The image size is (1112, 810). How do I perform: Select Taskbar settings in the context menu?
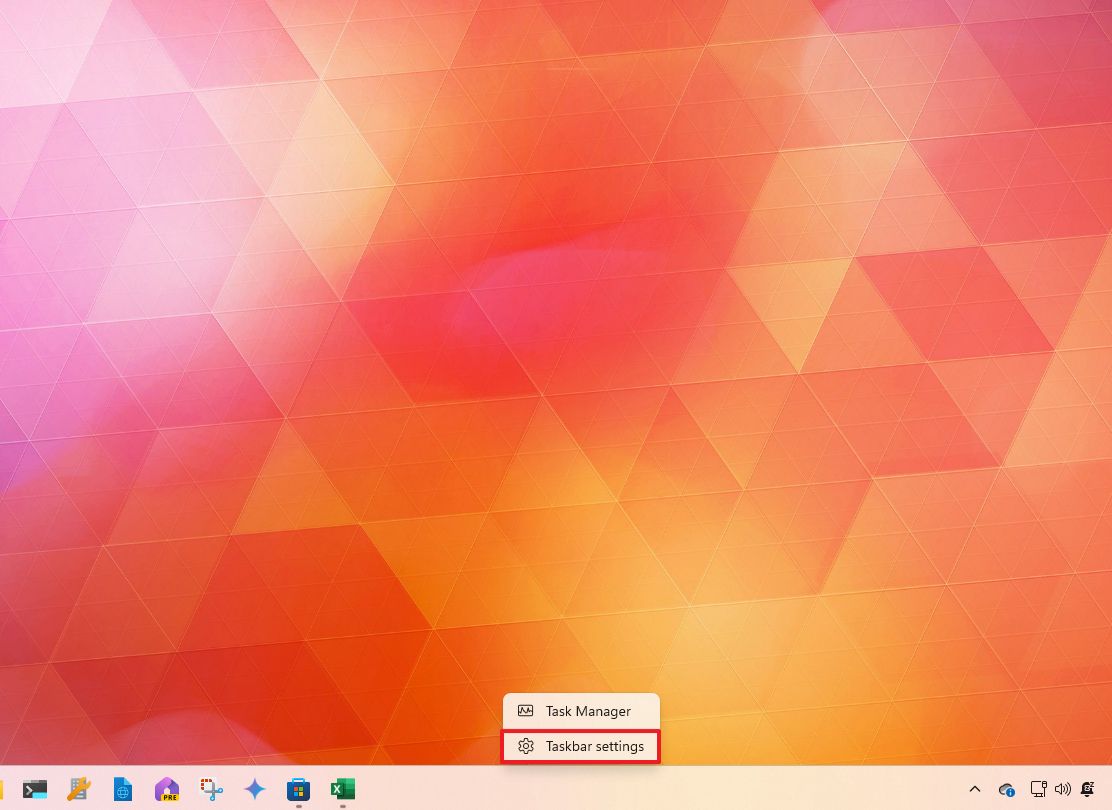[594, 747]
